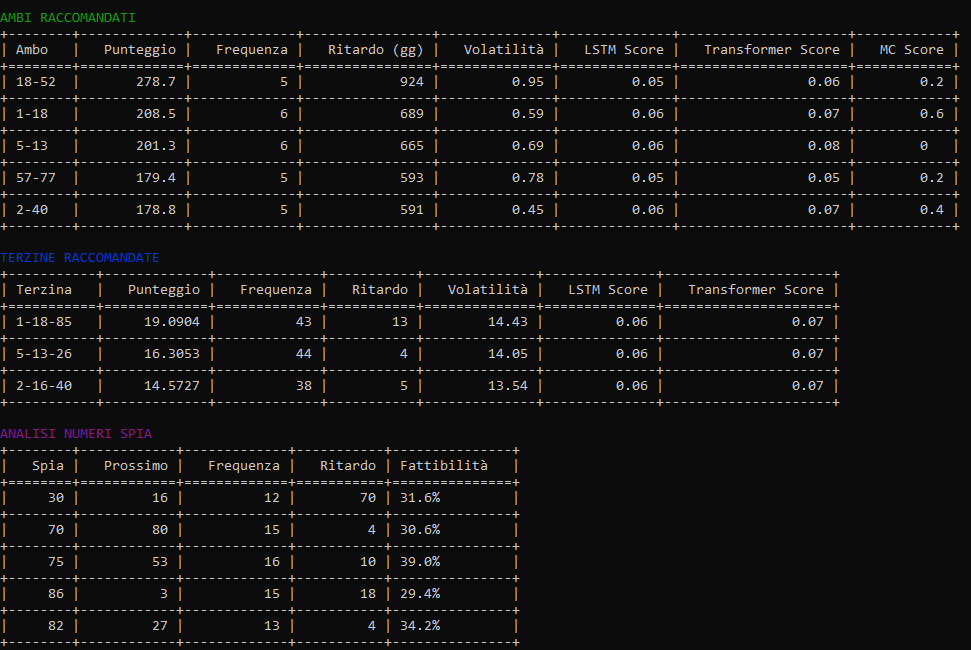This screenshot has width=971, height=650.
Task: Click terzina punteggio 19.0904
Action: [172, 322]
